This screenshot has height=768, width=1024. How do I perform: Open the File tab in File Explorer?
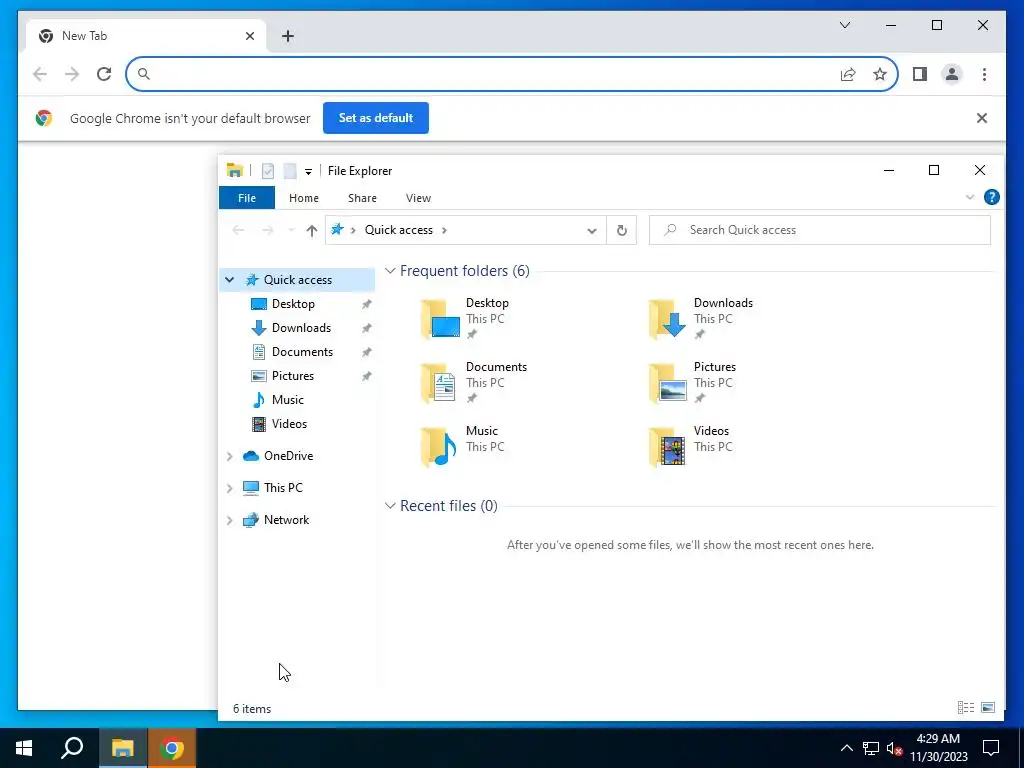(x=247, y=198)
